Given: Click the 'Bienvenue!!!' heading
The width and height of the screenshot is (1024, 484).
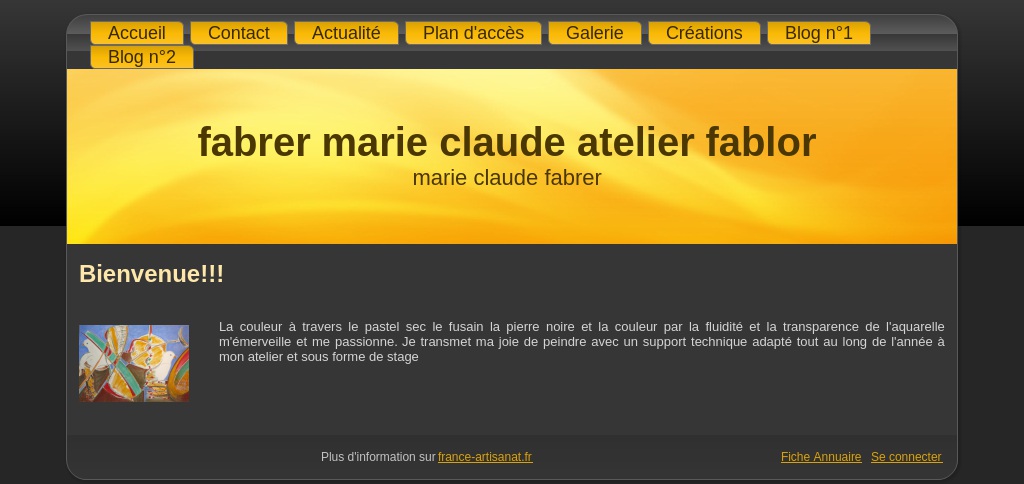Looking at the screenshot, I should (x=151, y=274).
